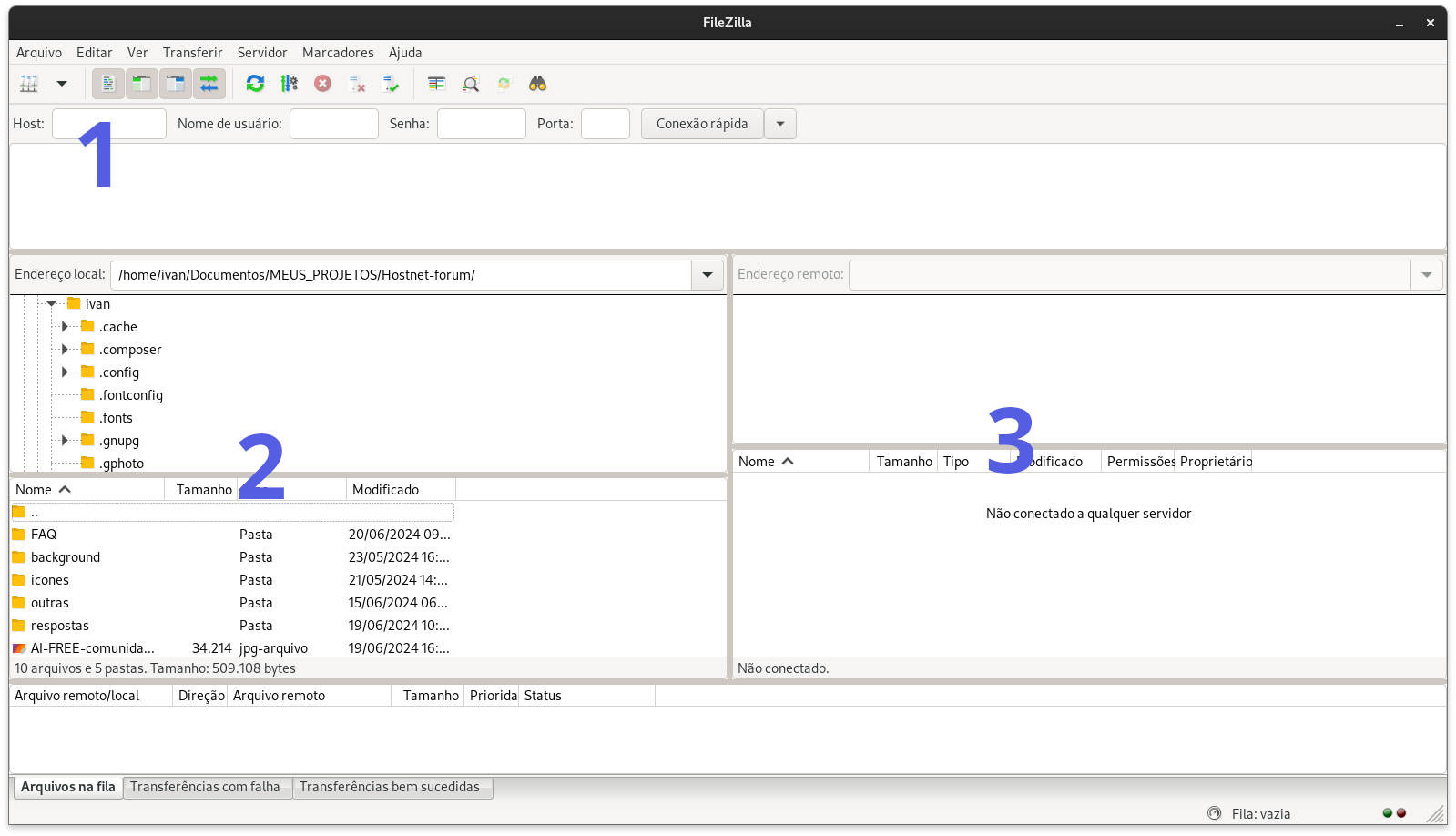Toggle synchronized browsing
Viewport: 1456px width, 836px height.
click(x=504, y=84)
